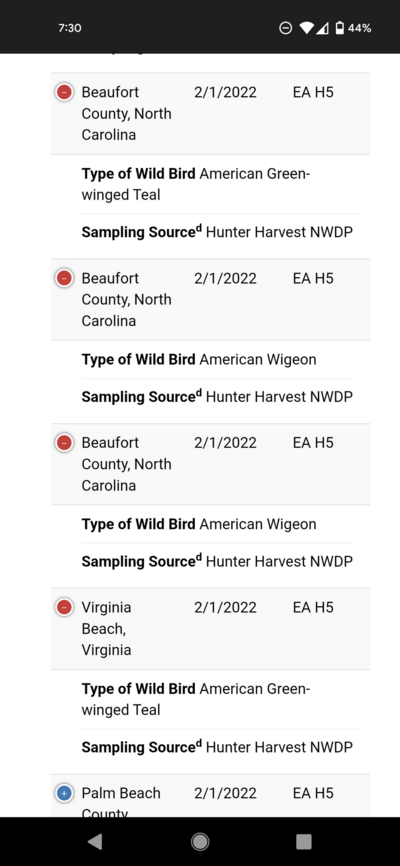This screenshot has width=400, height=866.
Task: Collapse the Beaufort row between the other two
Action: [64, 278]
